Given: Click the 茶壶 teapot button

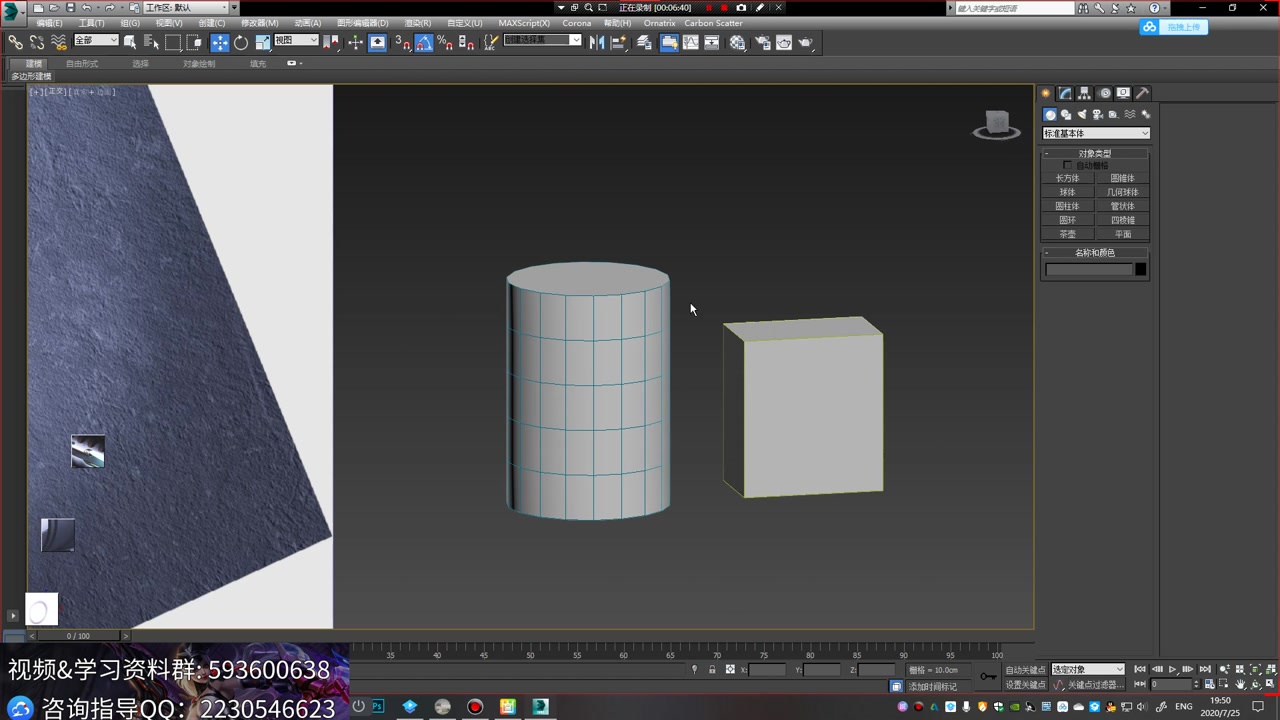Looking at the screenshot, I should pyautogui.click(x=1068, y=234).
